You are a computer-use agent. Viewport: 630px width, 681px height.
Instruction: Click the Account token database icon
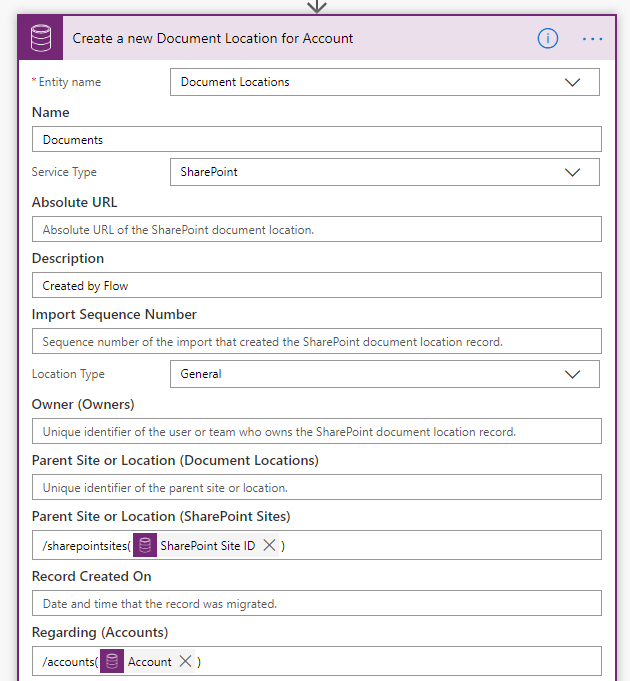(112, 662)
